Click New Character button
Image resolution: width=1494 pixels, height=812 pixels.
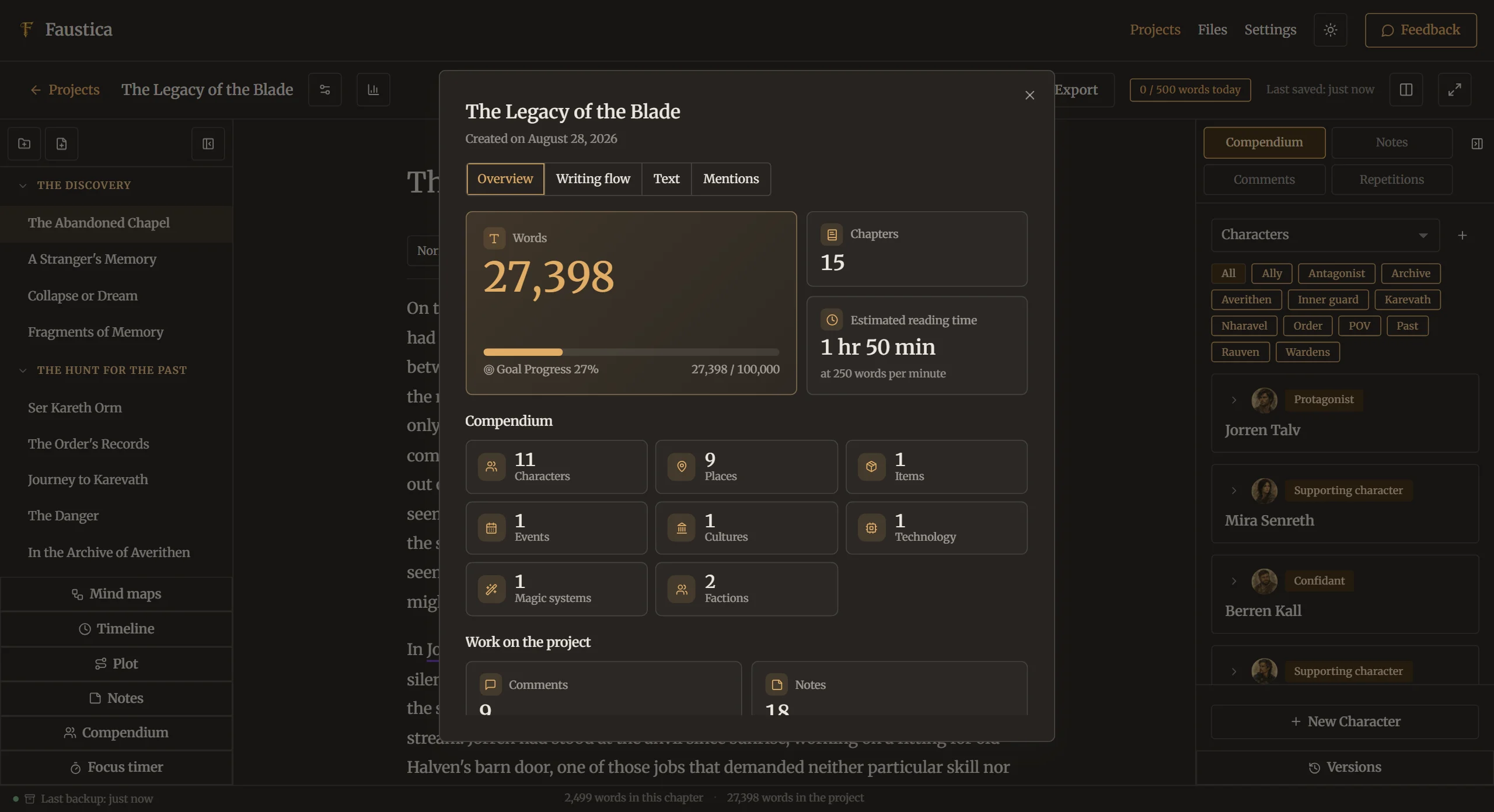click(1345, 722)
